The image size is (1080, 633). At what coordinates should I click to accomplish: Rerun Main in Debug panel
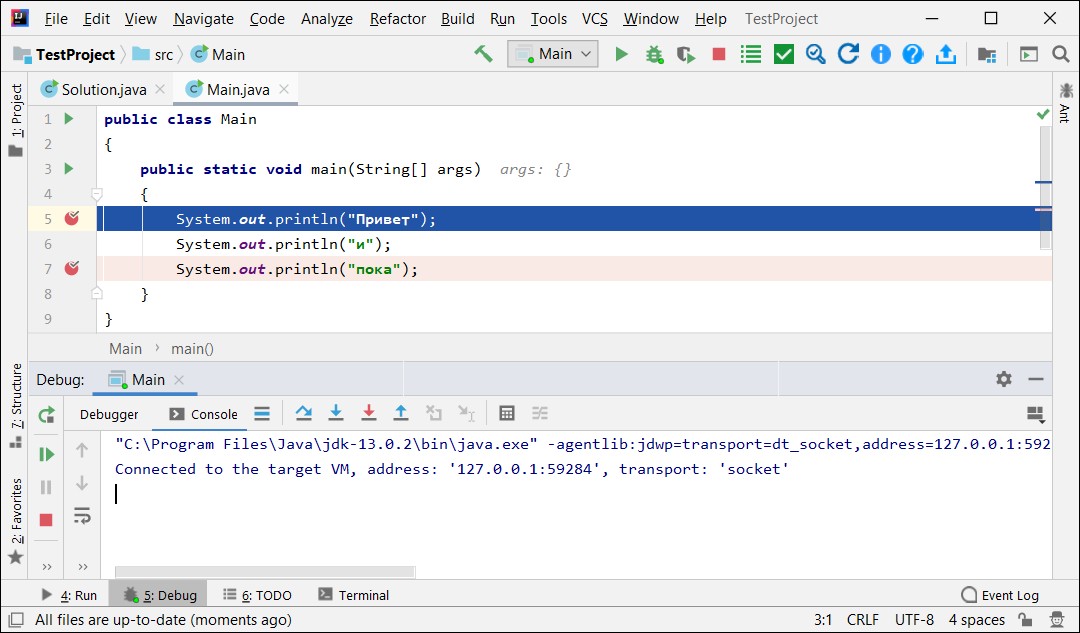click(46, 415)
